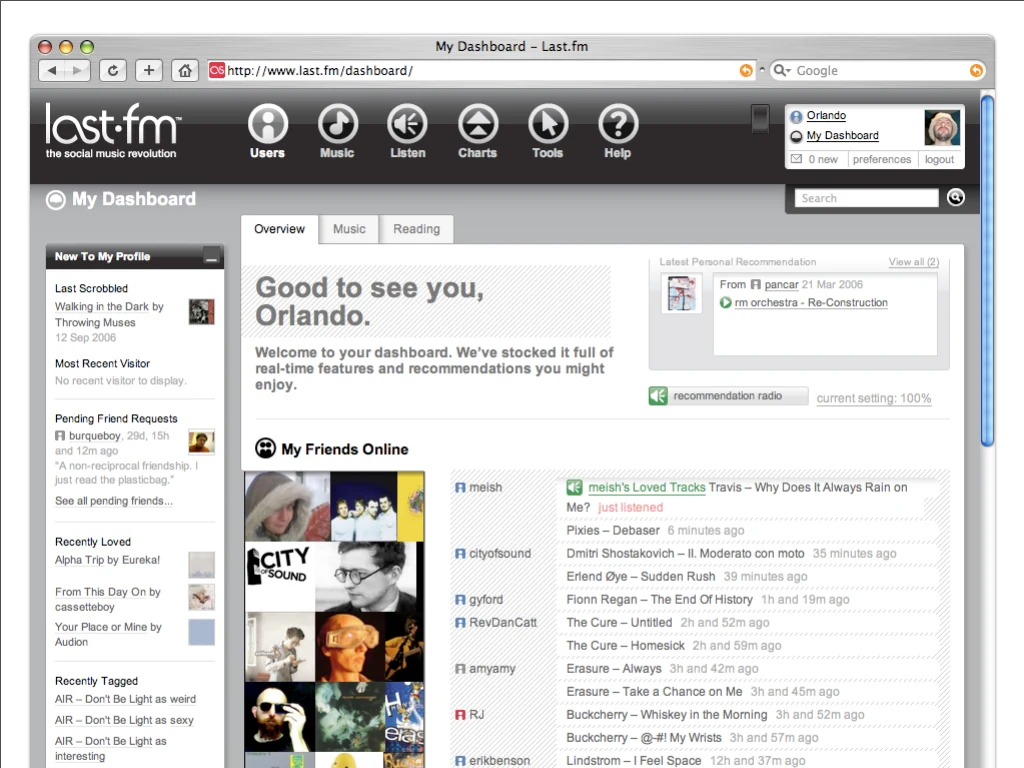Image resolution: width=1024 pixels, height=768 pixels.
Task: Switch to the Music tab
Action: (349, 229)
